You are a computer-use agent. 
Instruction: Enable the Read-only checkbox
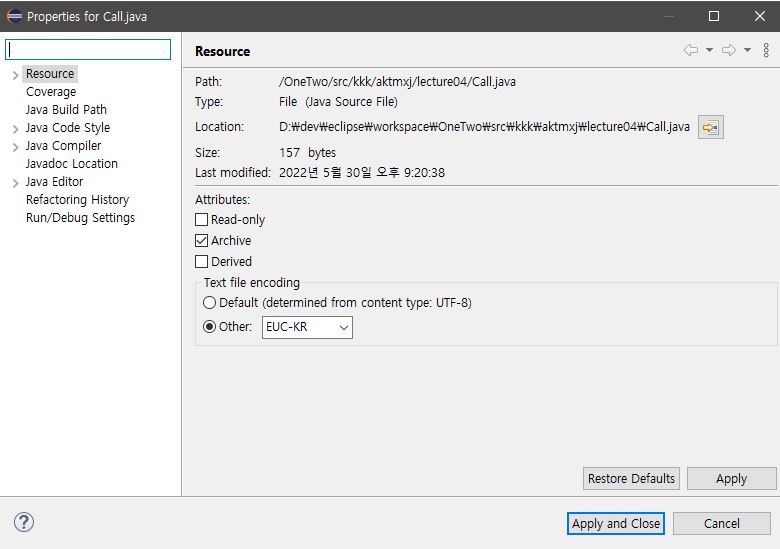(201, 219)
